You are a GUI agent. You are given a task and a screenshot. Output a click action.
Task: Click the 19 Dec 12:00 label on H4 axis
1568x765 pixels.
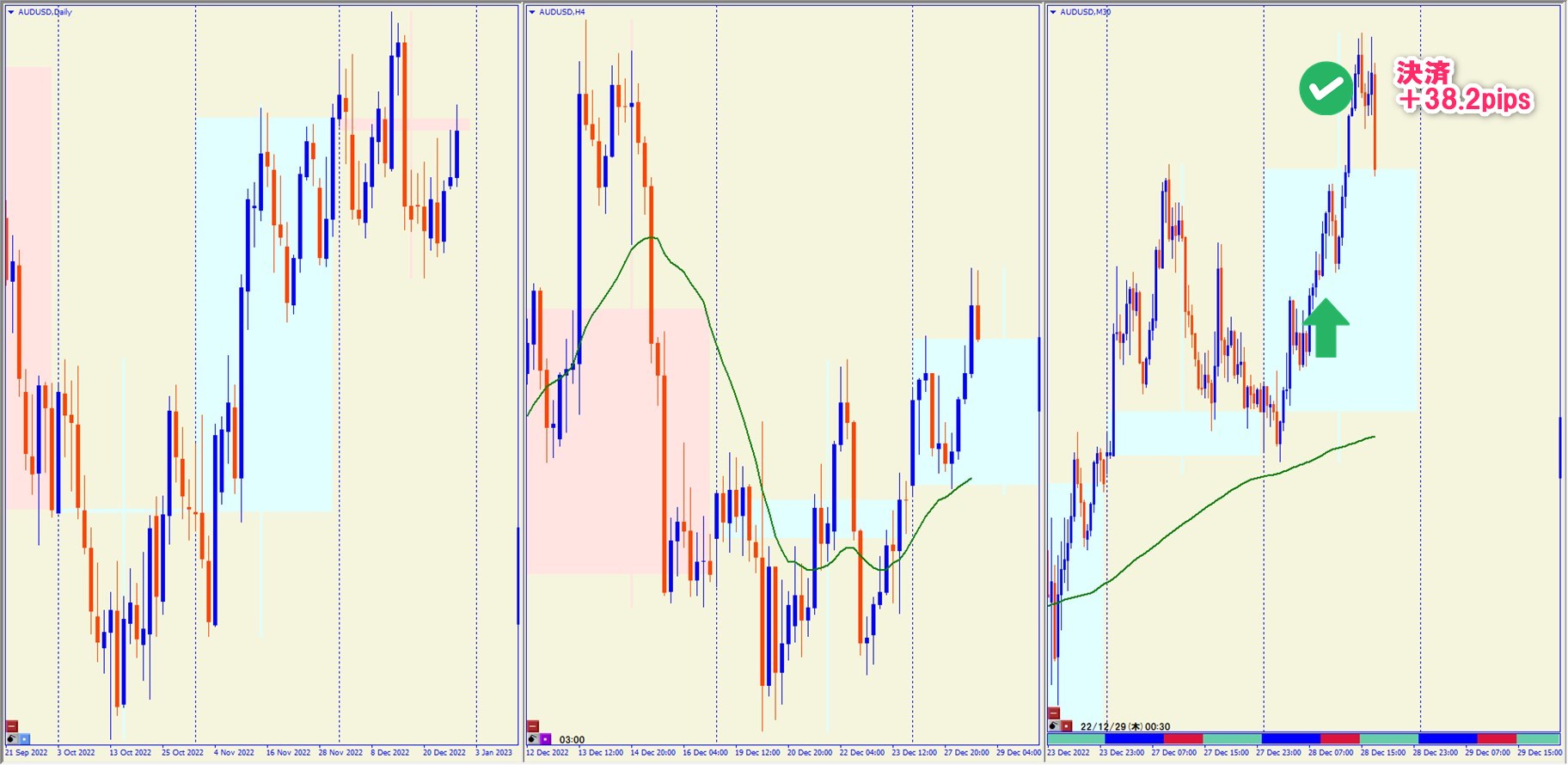[x=757, y=753]
